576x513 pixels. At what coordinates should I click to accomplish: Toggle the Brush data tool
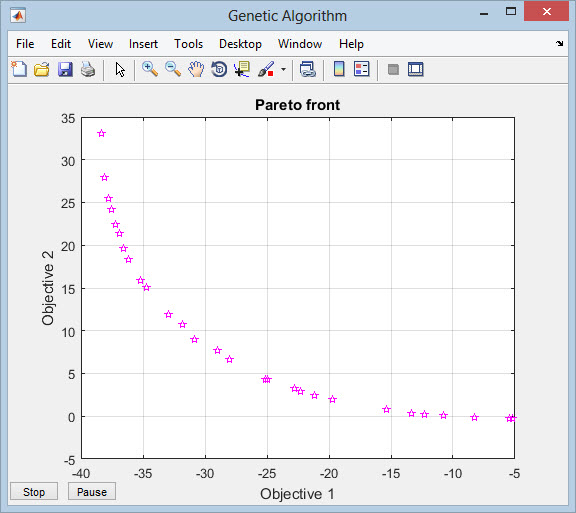click(266, 69)
